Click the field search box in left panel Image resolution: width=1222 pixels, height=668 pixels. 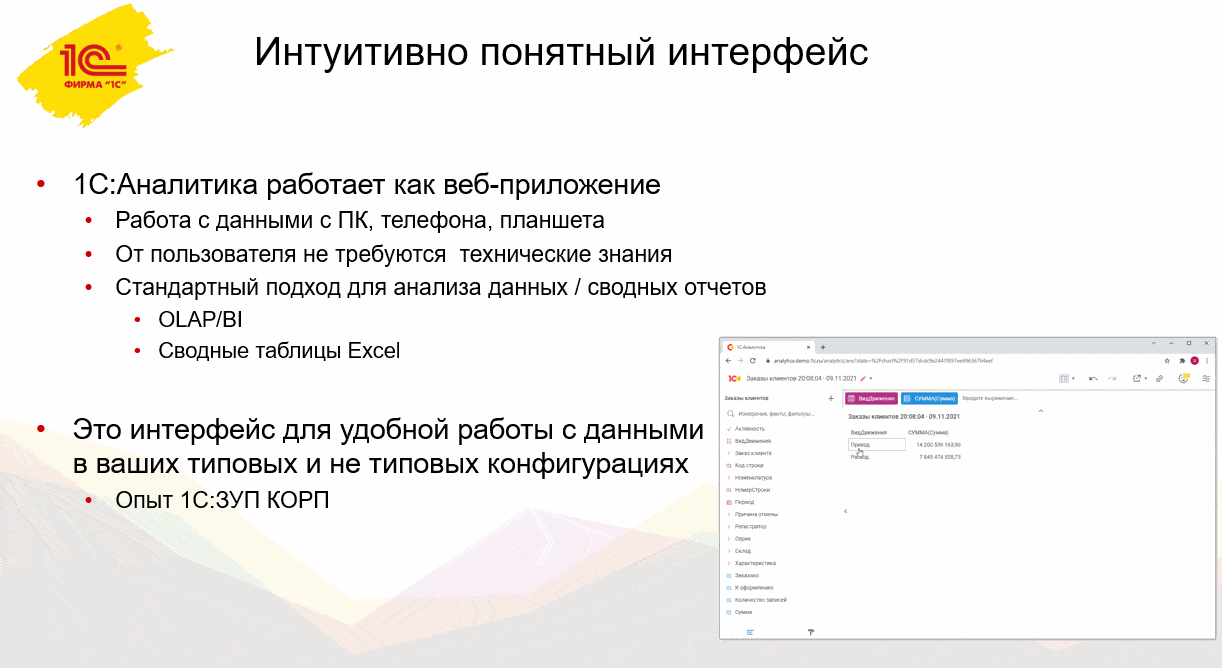point(777,413)
